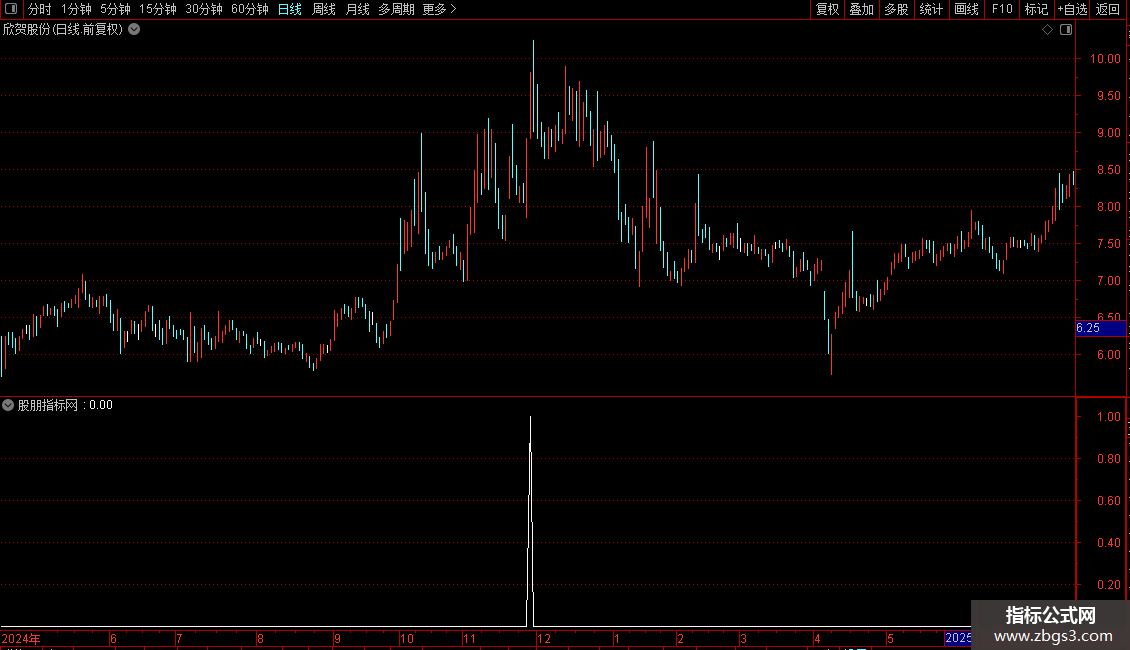Select the 30分钟 period

pyautogui.click(x=204, y=9)
